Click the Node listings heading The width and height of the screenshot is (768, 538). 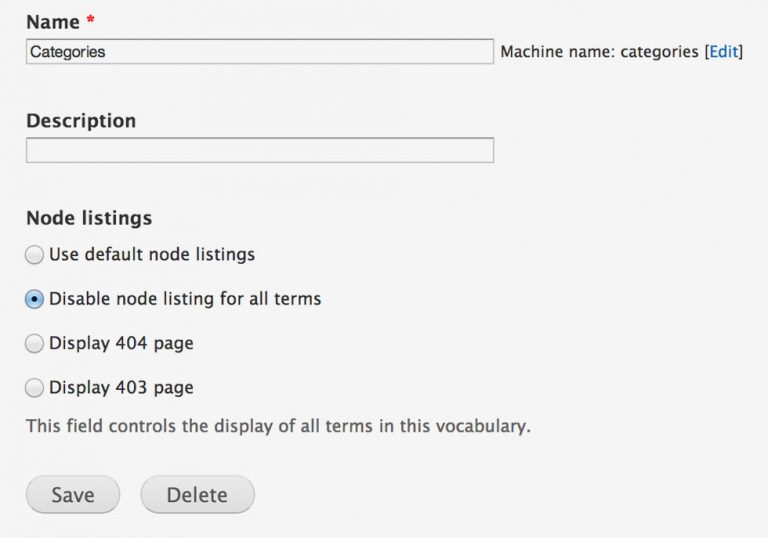[89, 217]
